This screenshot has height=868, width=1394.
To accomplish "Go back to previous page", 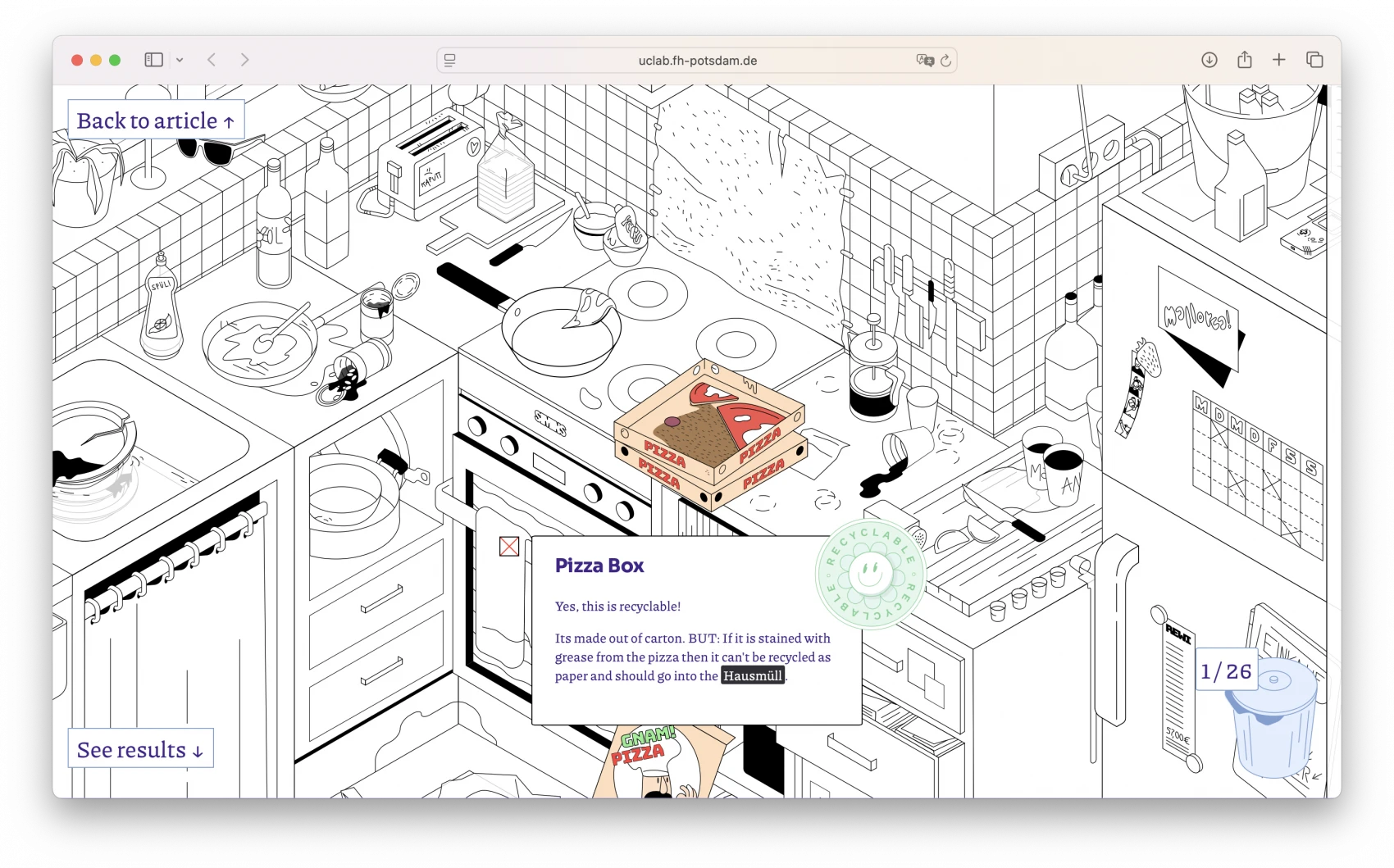I will pyautogui.click(x=212, y=60).
